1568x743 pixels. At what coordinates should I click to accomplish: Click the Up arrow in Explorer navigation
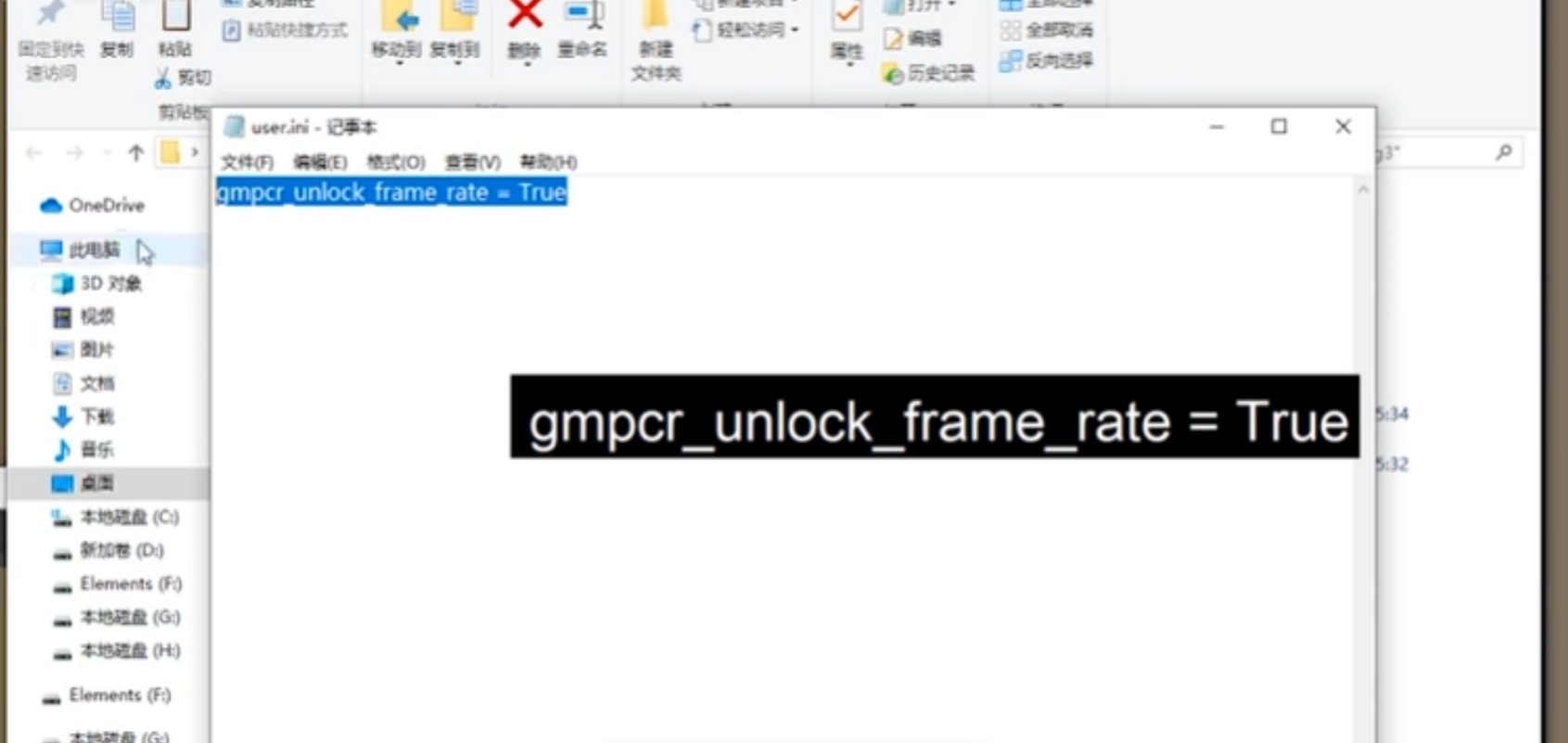tap(136, 152)
